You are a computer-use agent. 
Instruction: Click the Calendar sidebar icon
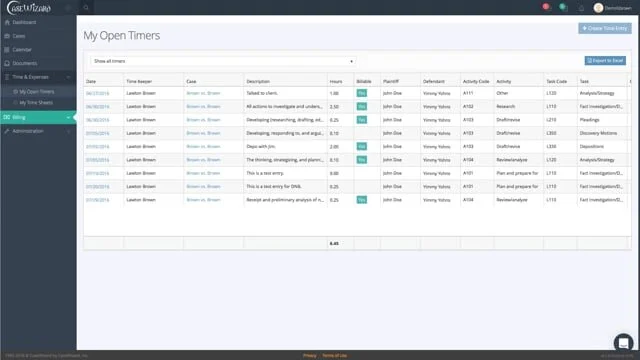[7, 49]
